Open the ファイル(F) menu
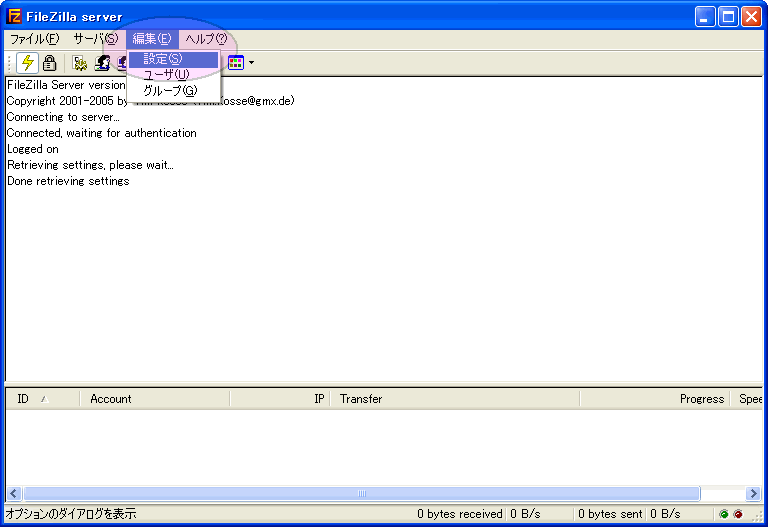This screenshot has height=527, width=768. (x=34, y=39)
